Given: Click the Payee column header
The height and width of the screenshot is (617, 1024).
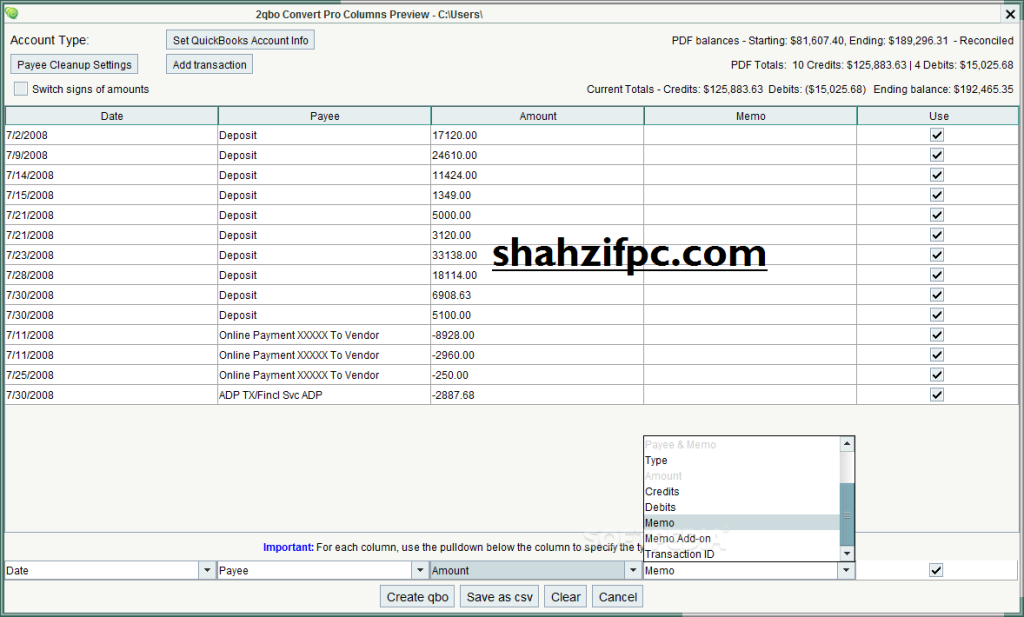Looking at the screenshot, I should coord(324,115).
